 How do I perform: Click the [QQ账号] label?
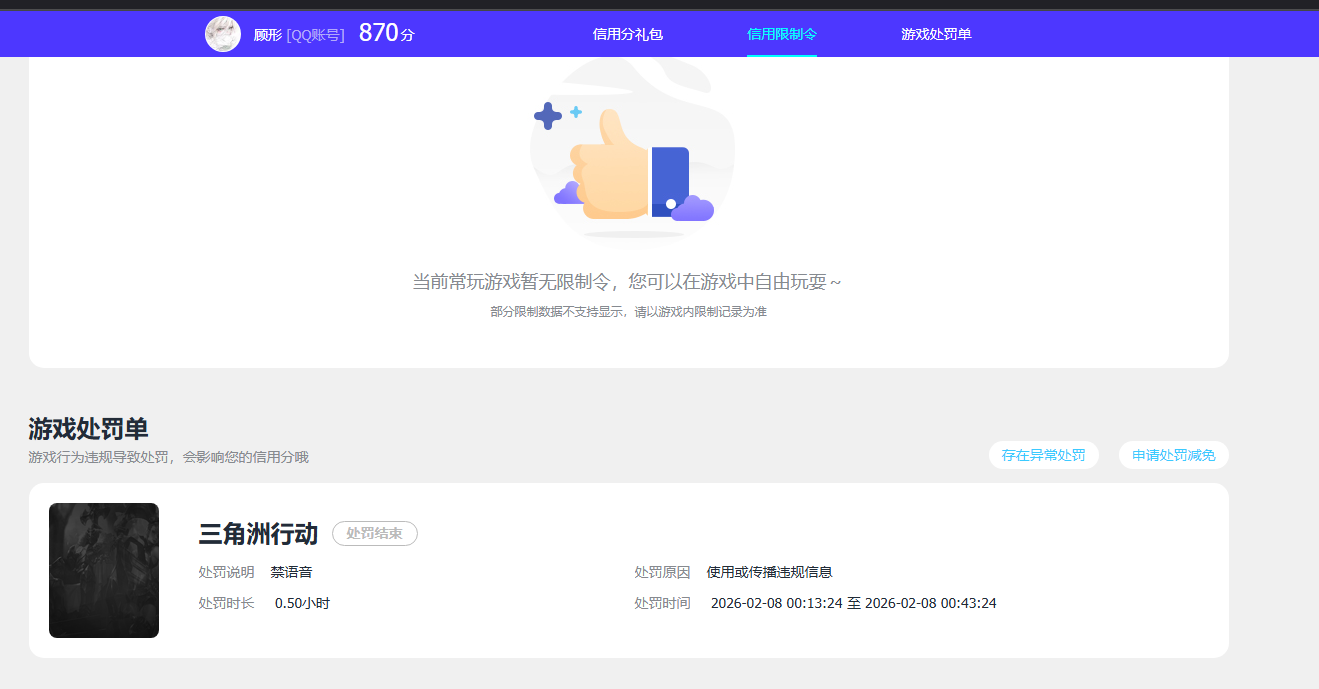316,35
